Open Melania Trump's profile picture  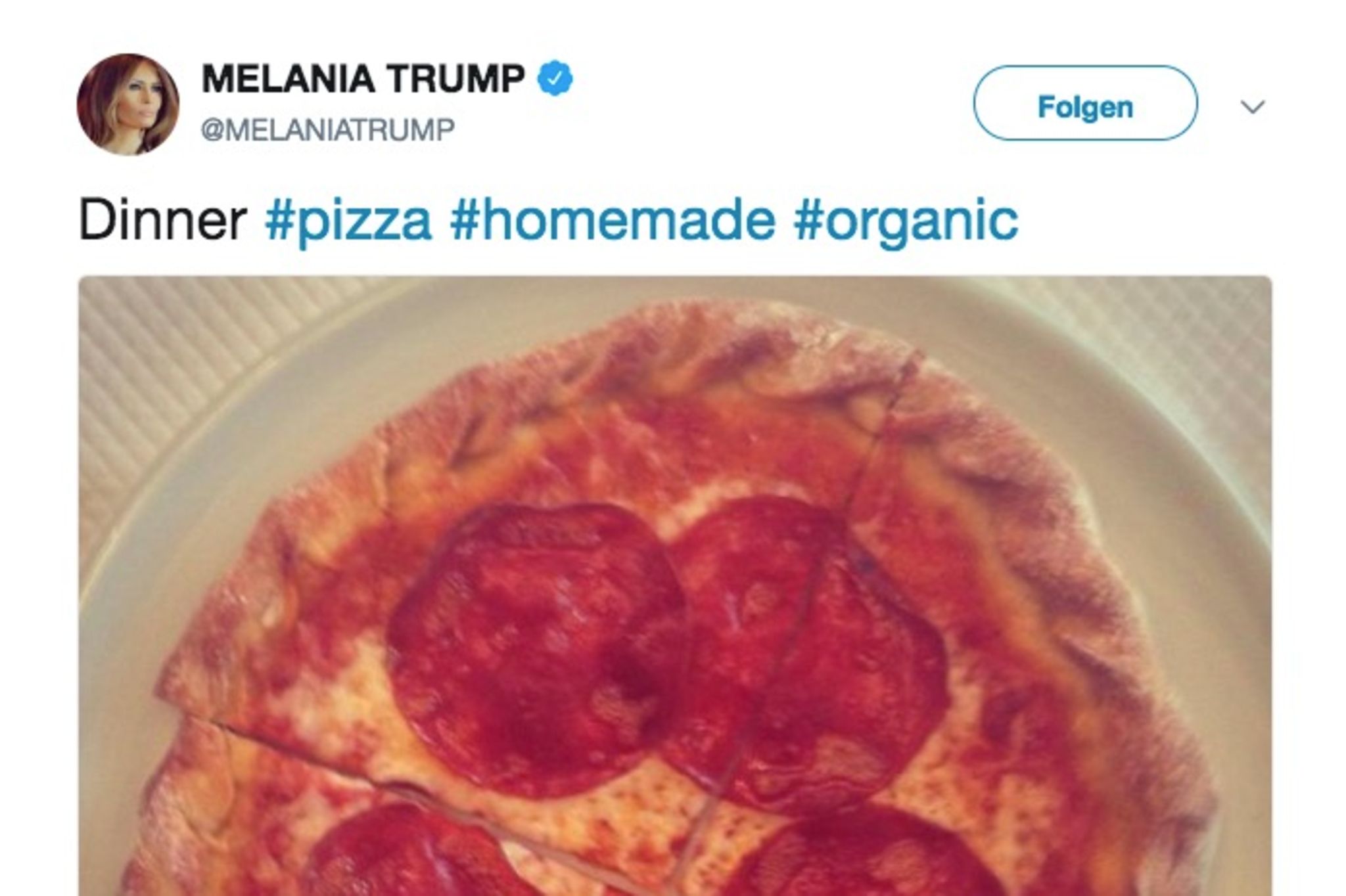[128, 104]
